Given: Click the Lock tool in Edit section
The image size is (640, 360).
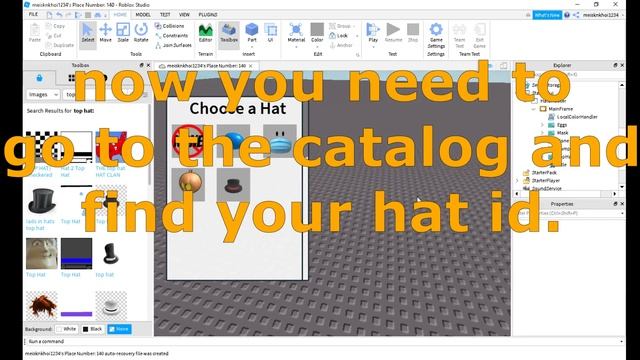Looking at the screenshot, I should [x=339, y=36].
